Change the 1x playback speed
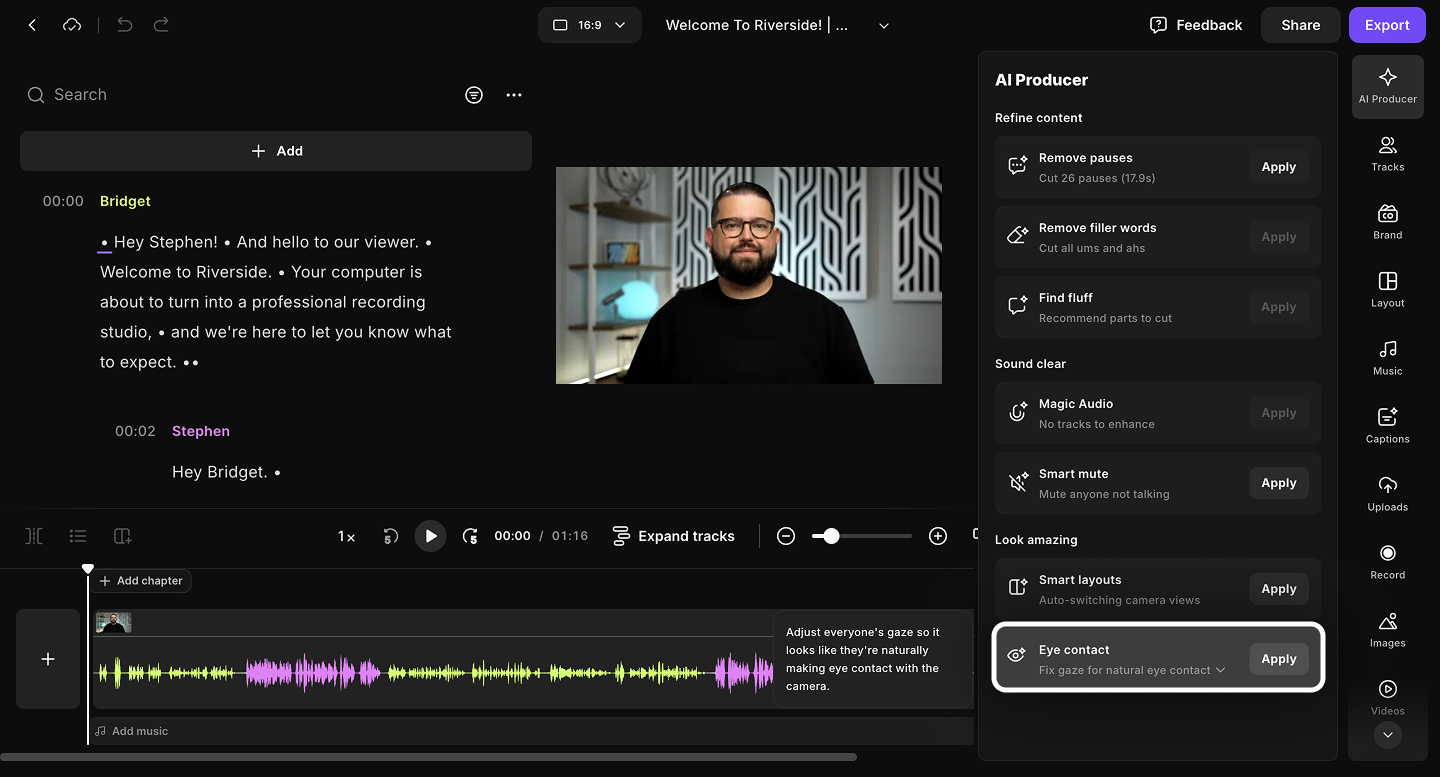1440x777 pixels. [346, 536]
